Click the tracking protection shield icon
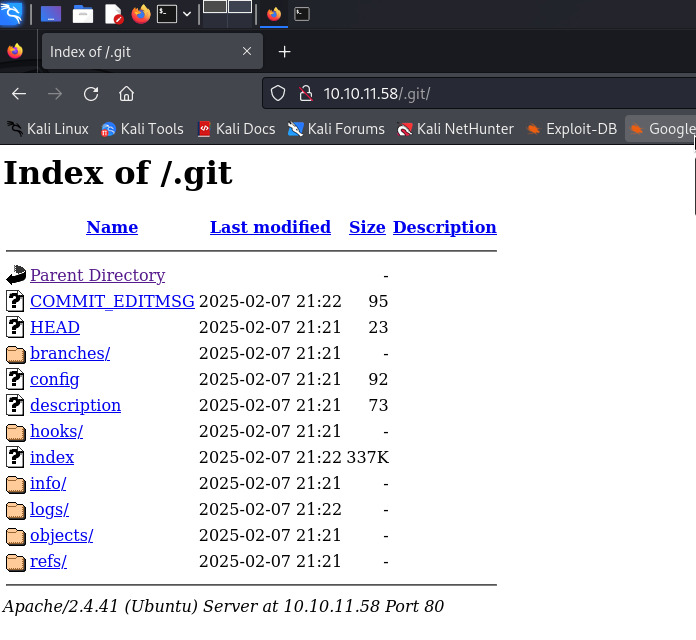Screen dimensions: 696x640 280,94
